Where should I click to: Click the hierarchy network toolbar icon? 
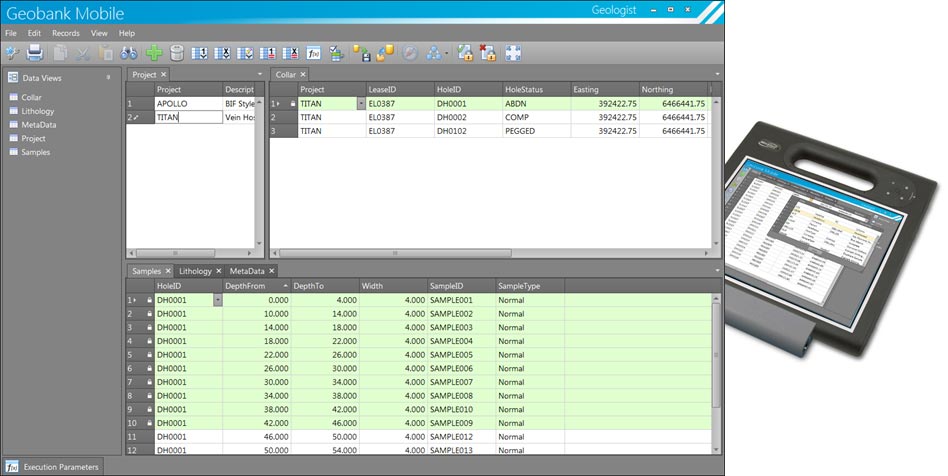click(433, 53)
